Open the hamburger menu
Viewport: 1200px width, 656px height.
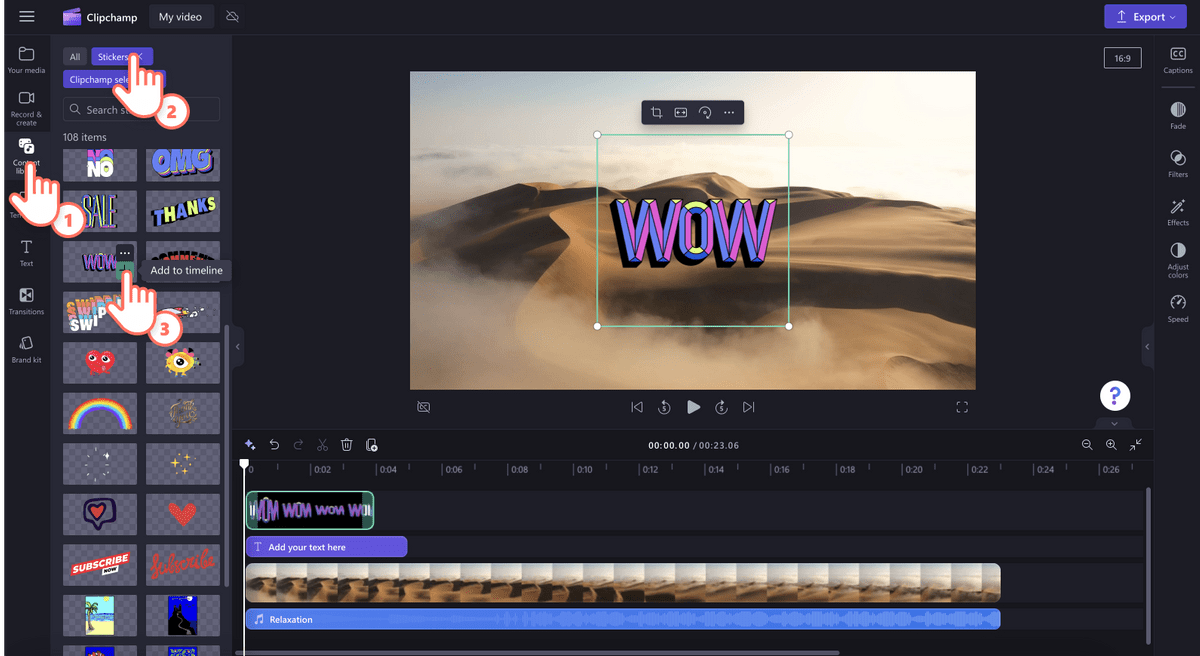pos(27,16)
